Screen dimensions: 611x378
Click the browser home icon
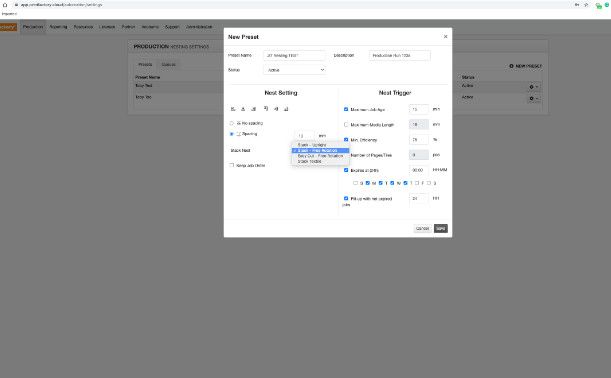tap(5, 5)
